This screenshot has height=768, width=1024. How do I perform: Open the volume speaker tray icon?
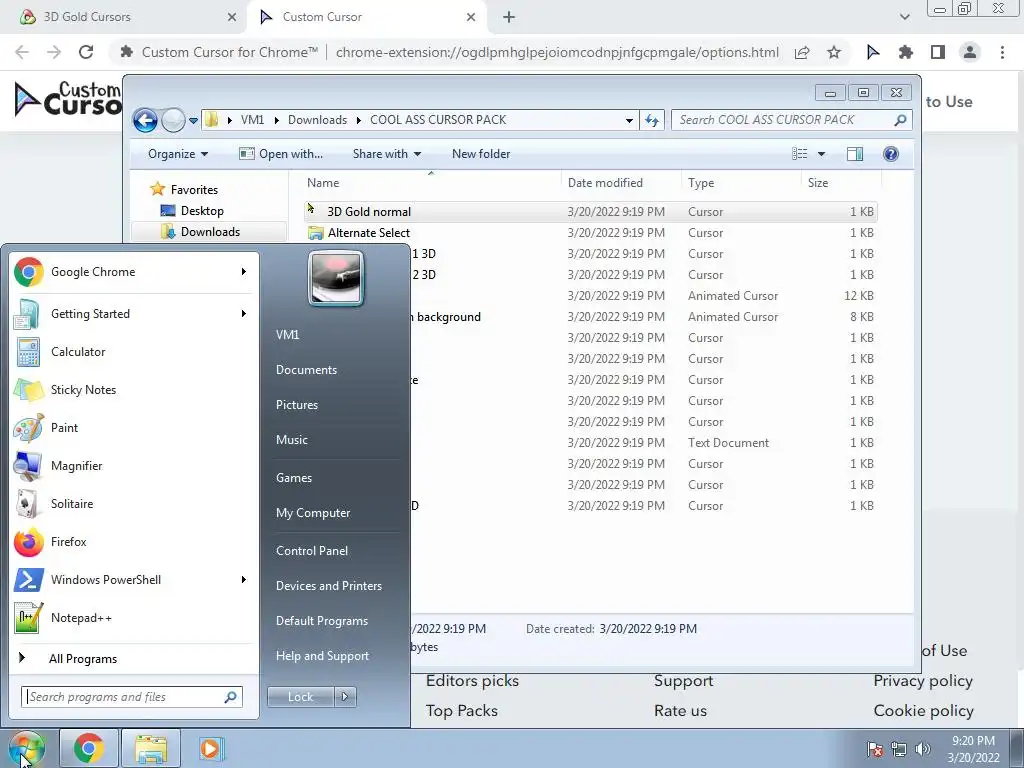923,749
